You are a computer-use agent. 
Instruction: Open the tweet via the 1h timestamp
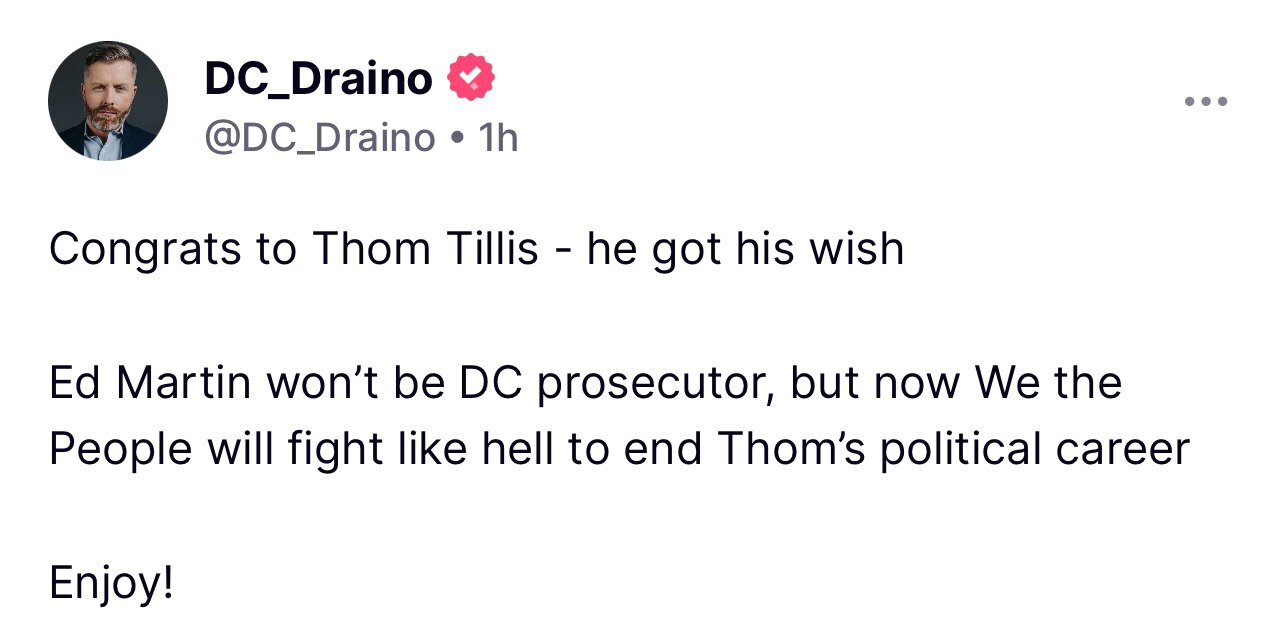pos(498,138)
